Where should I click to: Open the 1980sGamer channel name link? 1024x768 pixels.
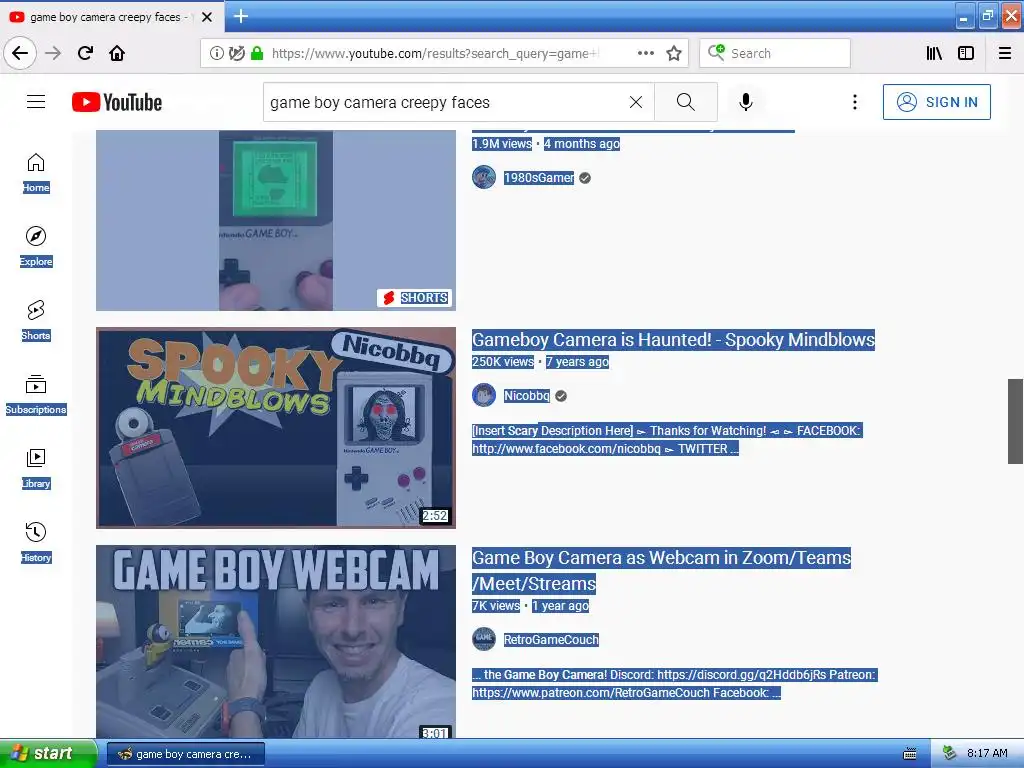pyautogui.click(x=539, y=178)
